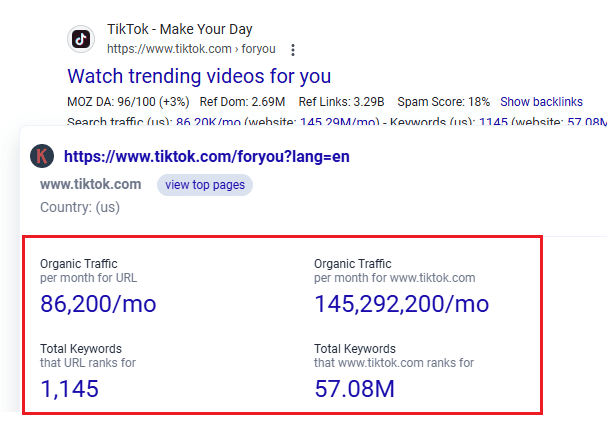Open 'Watch trending videos for you' result
This screenshot has width=607, height=423.
click(x=199, y=76)
